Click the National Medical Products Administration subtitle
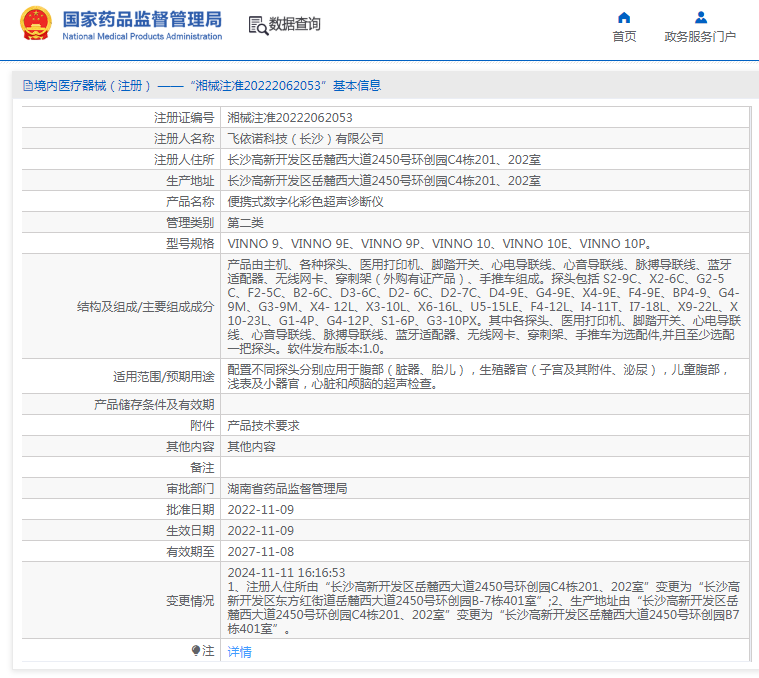 [x=142, y=36]
